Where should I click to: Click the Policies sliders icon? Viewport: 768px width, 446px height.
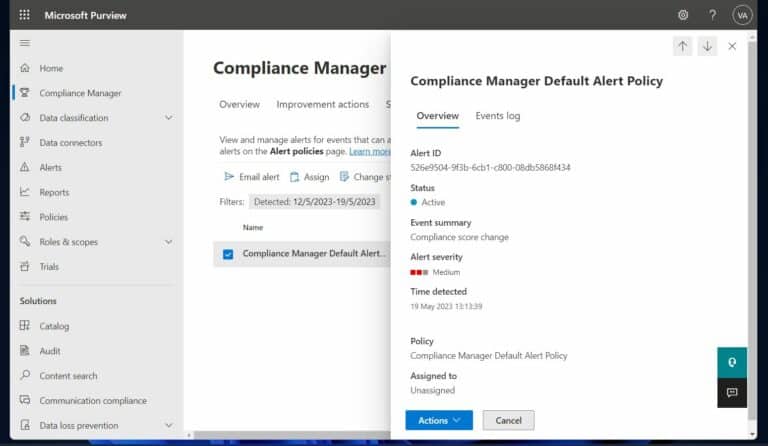(25, 216)
